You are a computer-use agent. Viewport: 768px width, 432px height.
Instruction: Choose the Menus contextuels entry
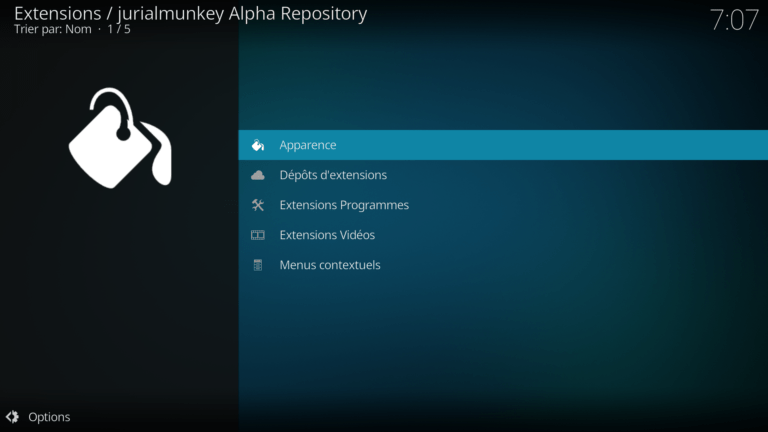coord(330,265)
